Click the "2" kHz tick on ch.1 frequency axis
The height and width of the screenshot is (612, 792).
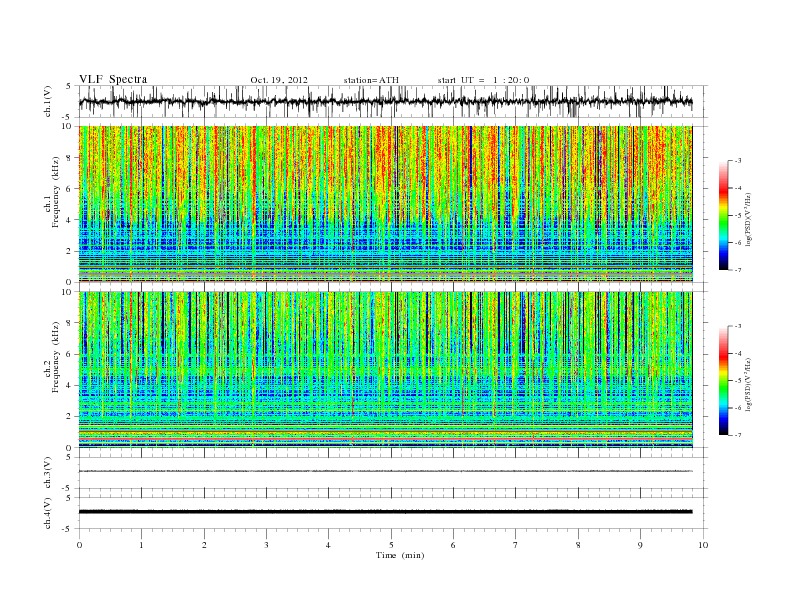pyautogui.click(x=69, y=251)
